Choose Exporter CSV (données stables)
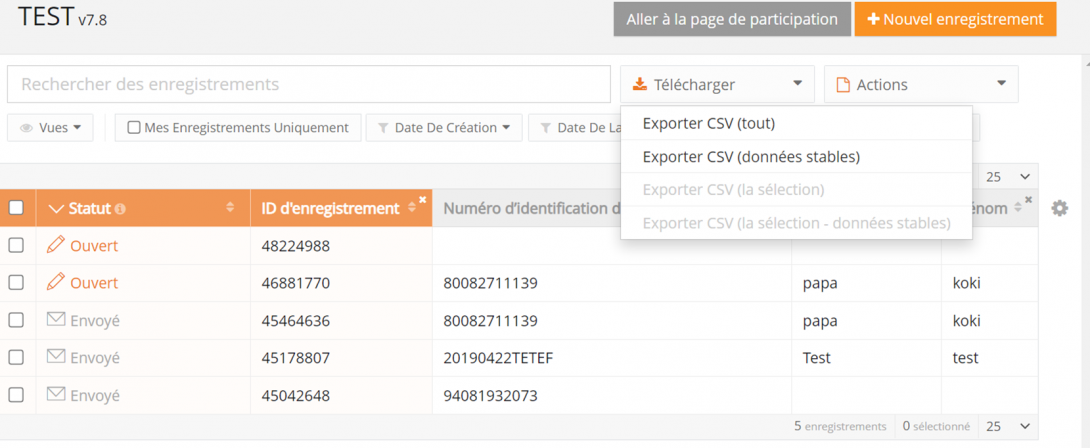 point(750,157)
